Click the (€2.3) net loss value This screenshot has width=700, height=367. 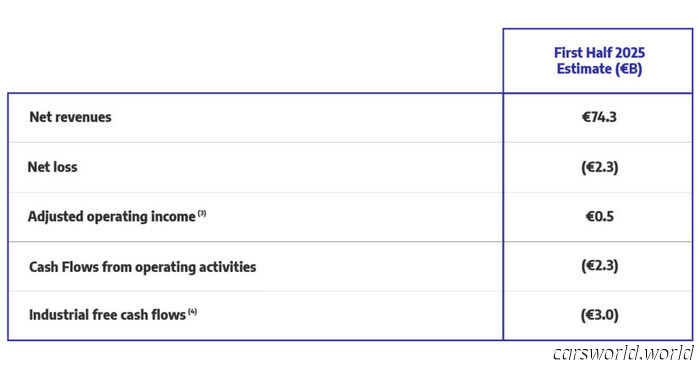(x=600, y=167)
